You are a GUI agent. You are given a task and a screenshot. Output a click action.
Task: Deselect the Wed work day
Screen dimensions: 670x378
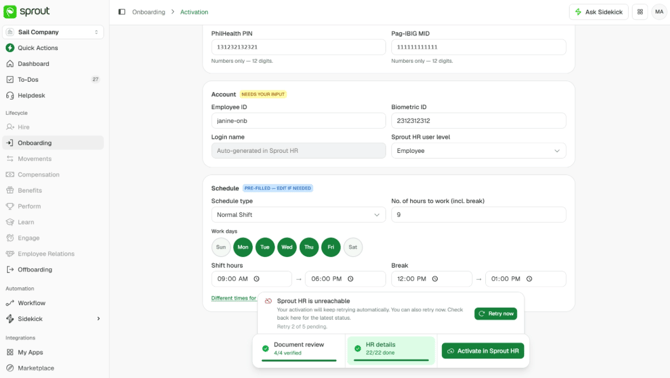287,247
